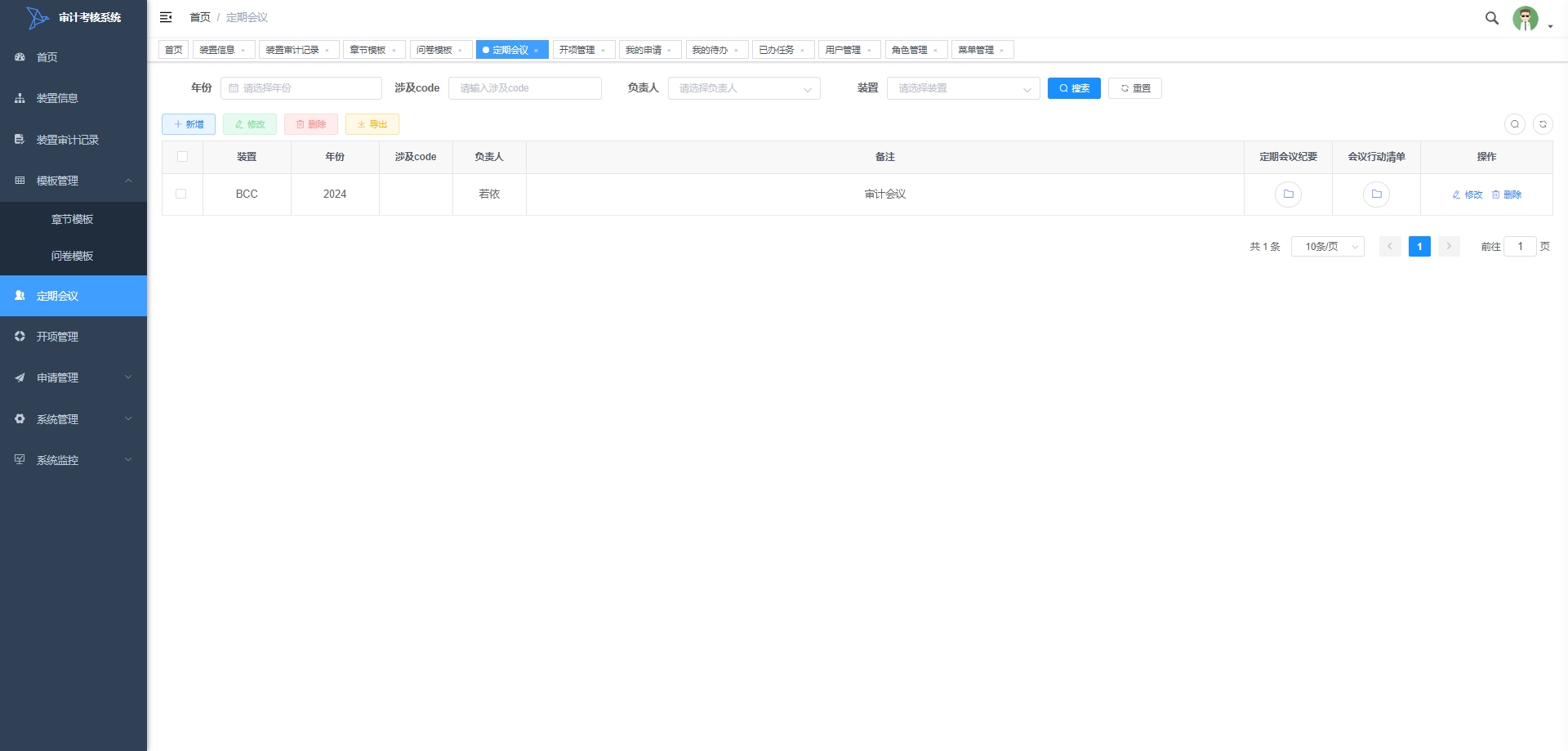The width and height of the screenshot is (1568, 751).
Task: Collapse the 模板管理 sidebar group
Action: (73, 181)
